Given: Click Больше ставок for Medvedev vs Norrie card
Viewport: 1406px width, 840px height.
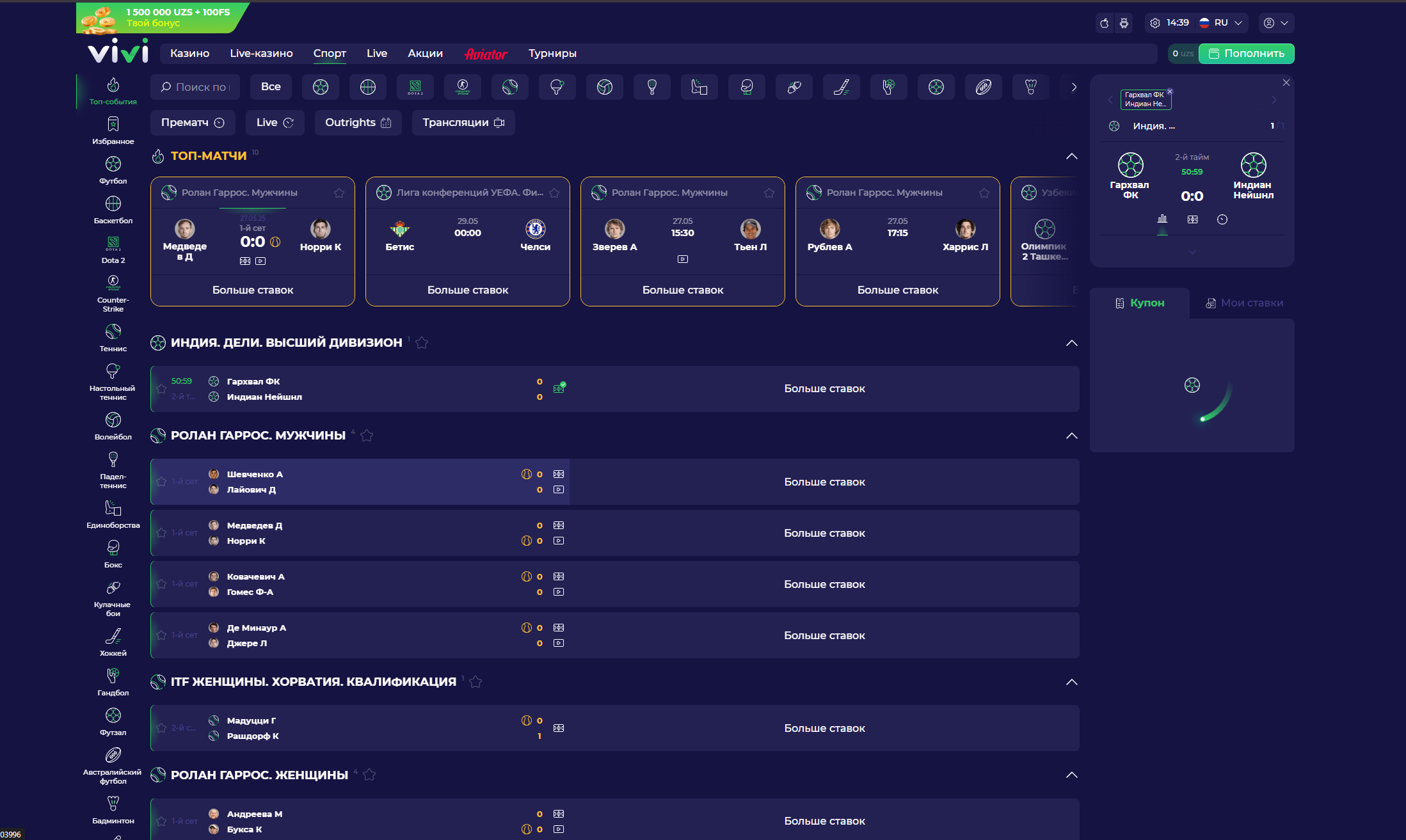Looking at the screenshot, I should point(253,290).
